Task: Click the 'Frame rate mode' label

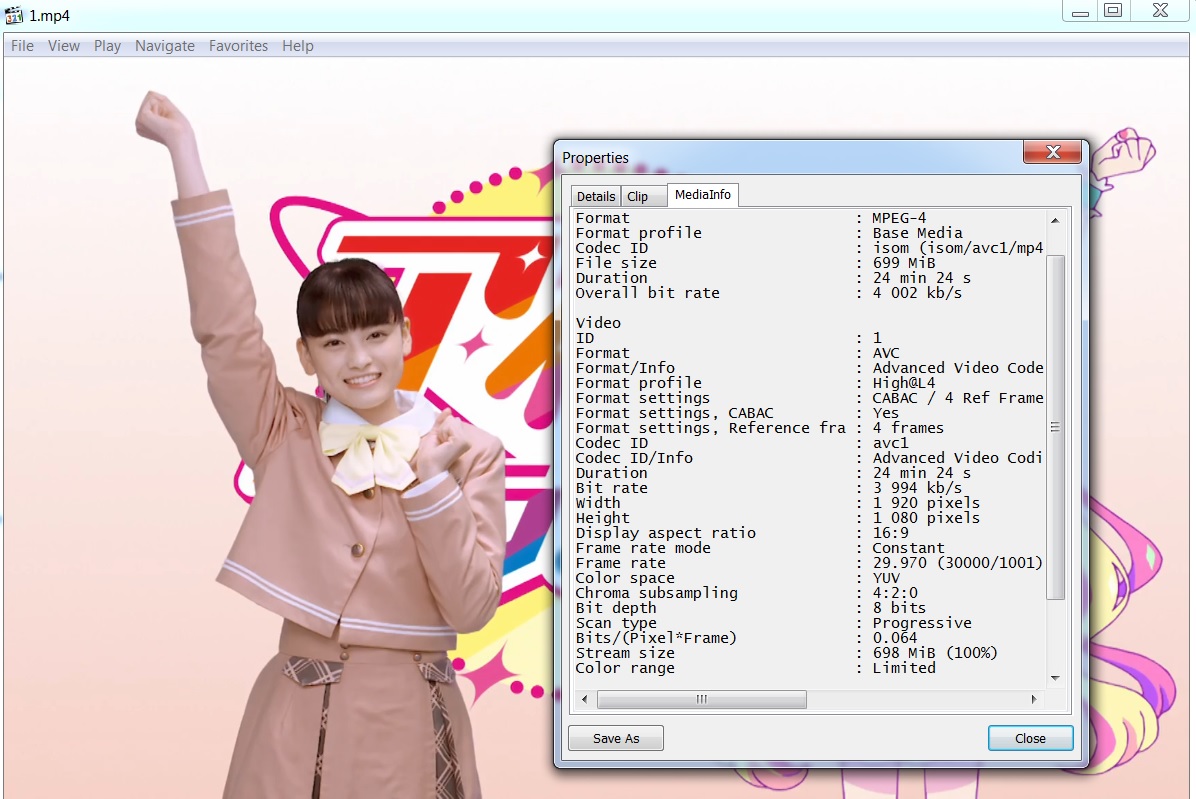Action: (x=643, y=548)
